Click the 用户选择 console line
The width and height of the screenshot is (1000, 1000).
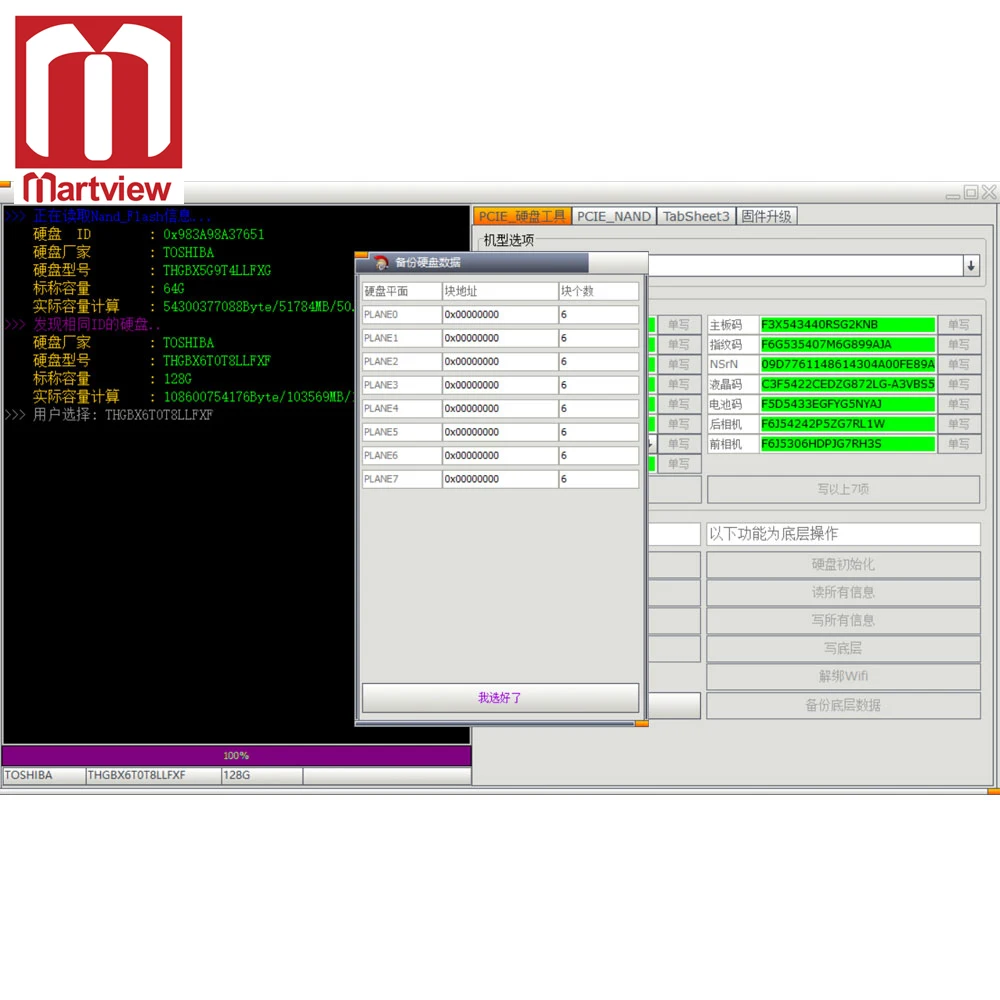(109, 415)
